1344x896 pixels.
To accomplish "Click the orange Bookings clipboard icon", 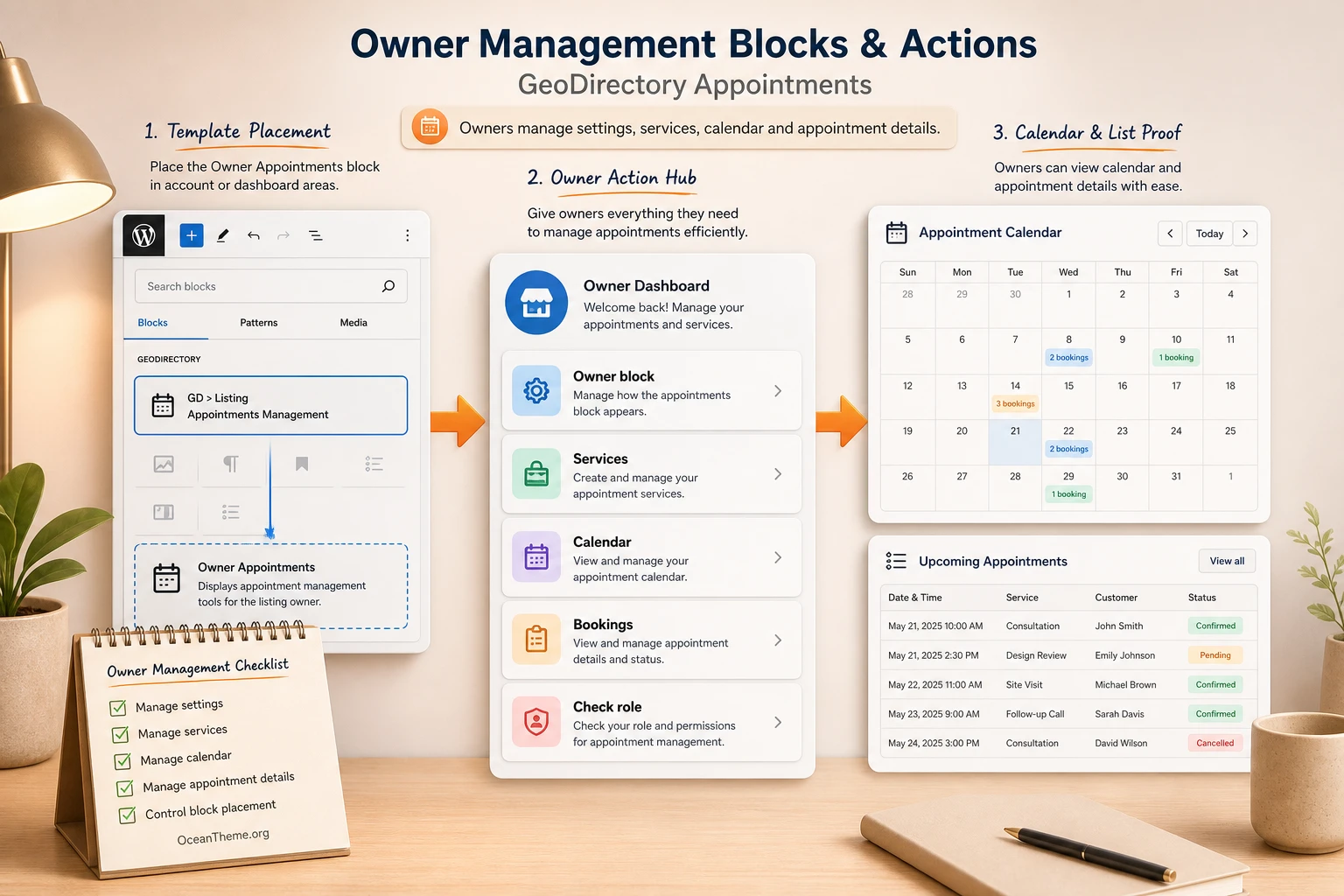I will click(536, 640).
